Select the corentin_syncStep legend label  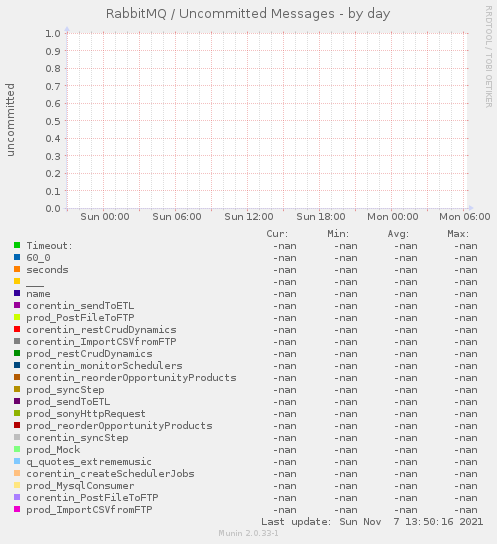point(77,438)
